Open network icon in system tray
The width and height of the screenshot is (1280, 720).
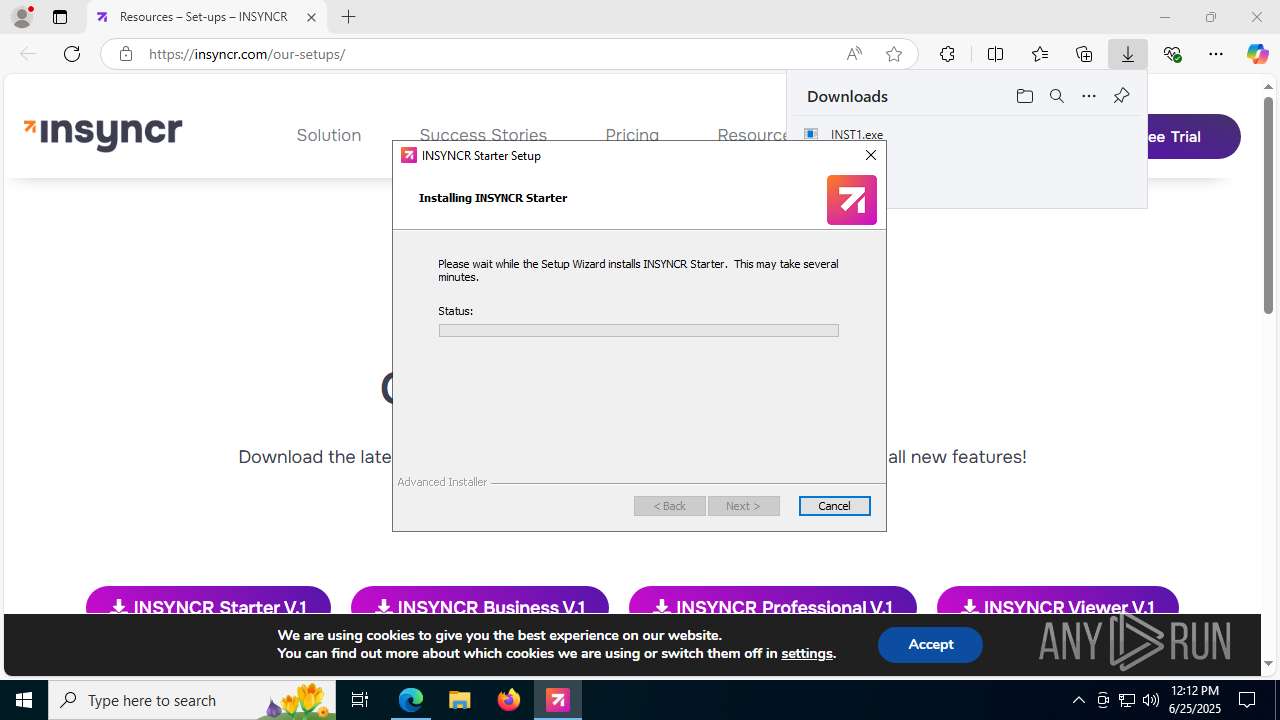[x=1126, y=700]
